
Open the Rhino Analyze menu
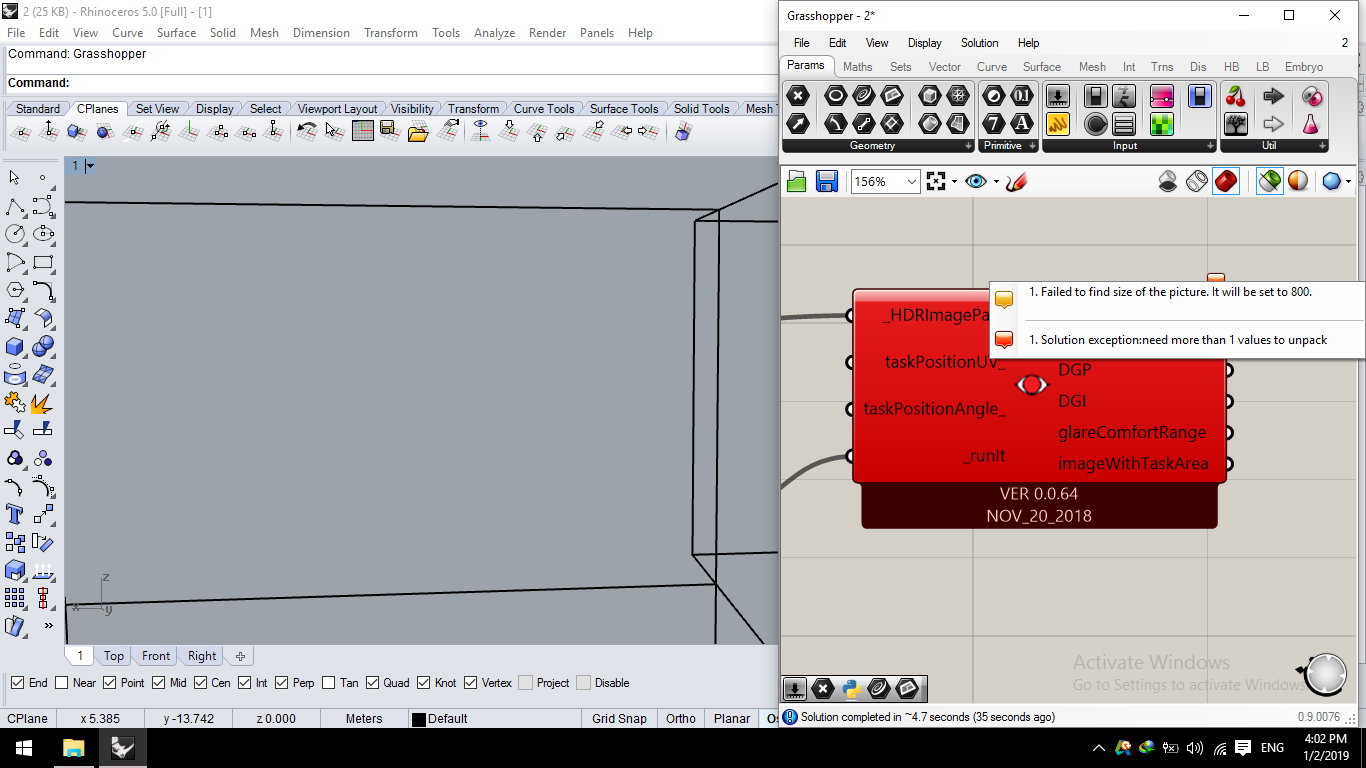(494, 33)
